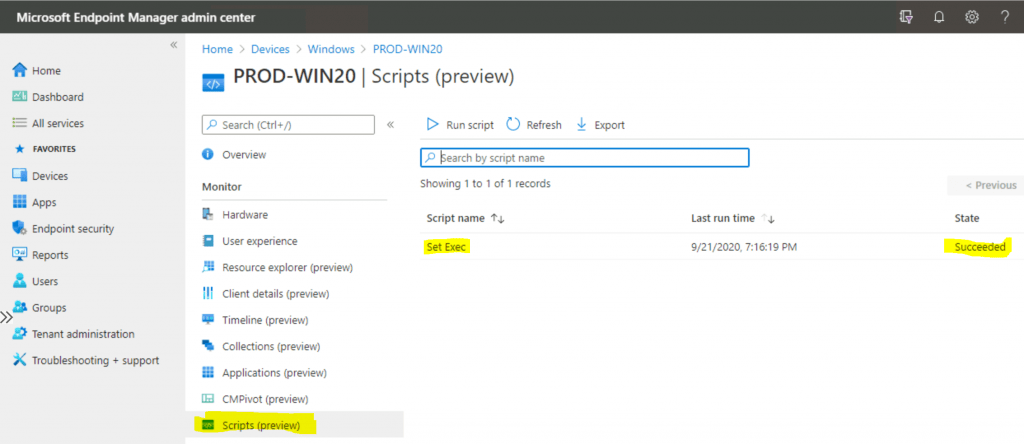
Task: Open the Reports icon
Action: click(20, 255)
